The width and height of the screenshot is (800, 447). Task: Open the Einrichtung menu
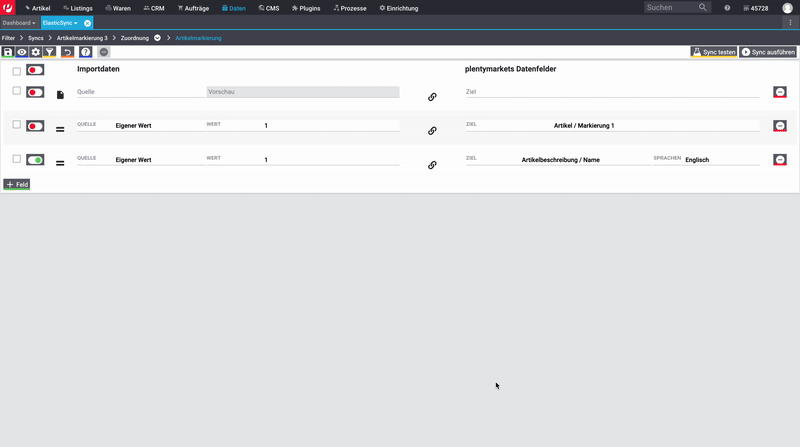[x=398, y=8]
